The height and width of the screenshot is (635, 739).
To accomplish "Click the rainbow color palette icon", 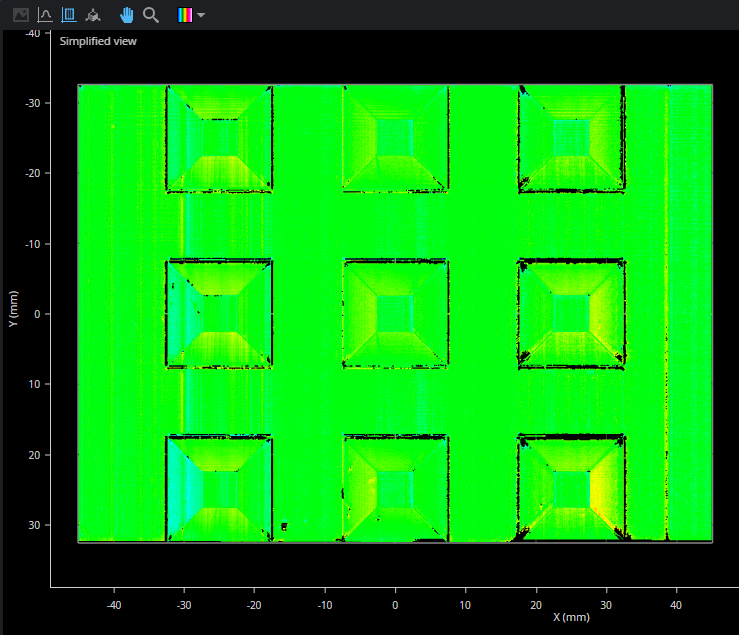I will point(184,15).
